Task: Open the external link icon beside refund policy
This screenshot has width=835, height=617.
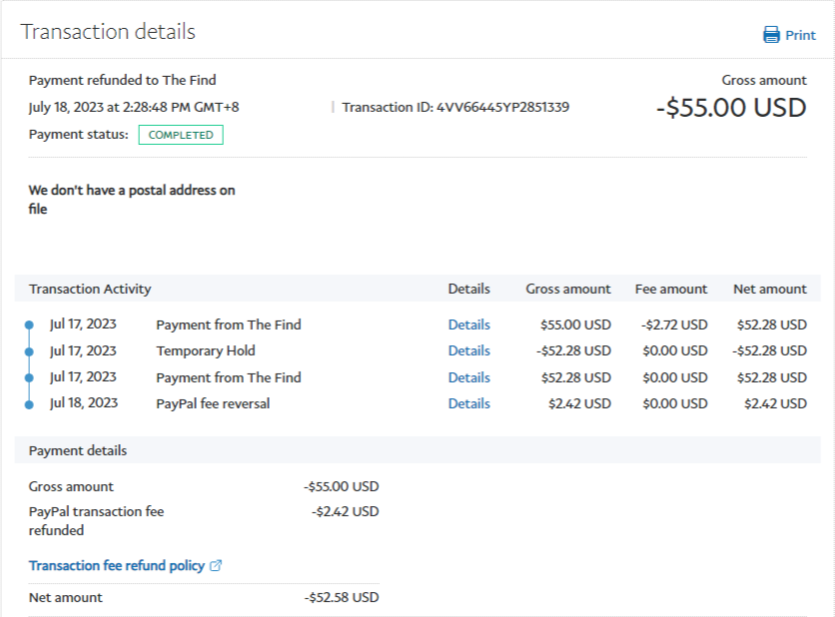Action: pos(216,566)
